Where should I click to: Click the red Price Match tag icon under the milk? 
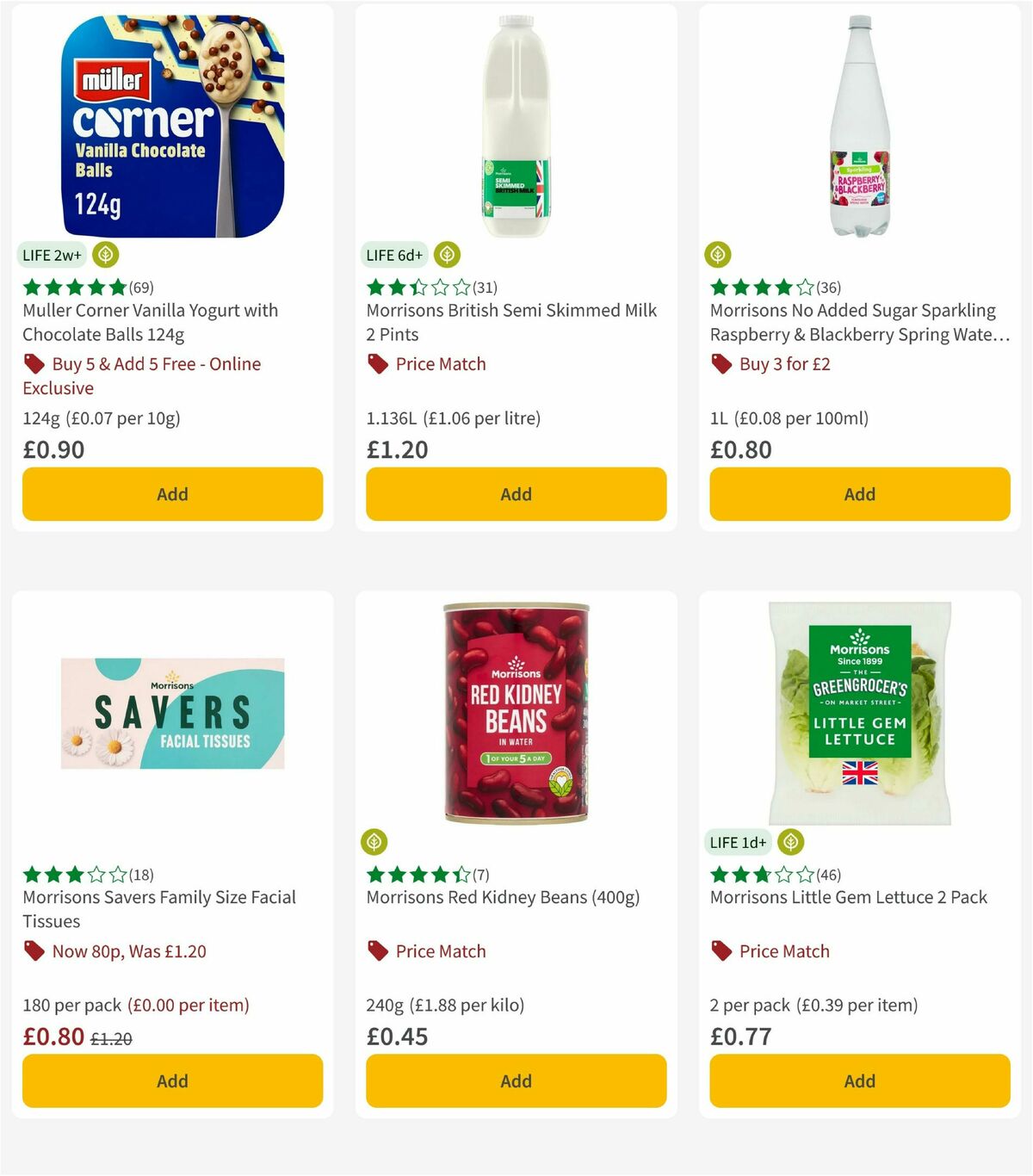(x=376, y=364)
